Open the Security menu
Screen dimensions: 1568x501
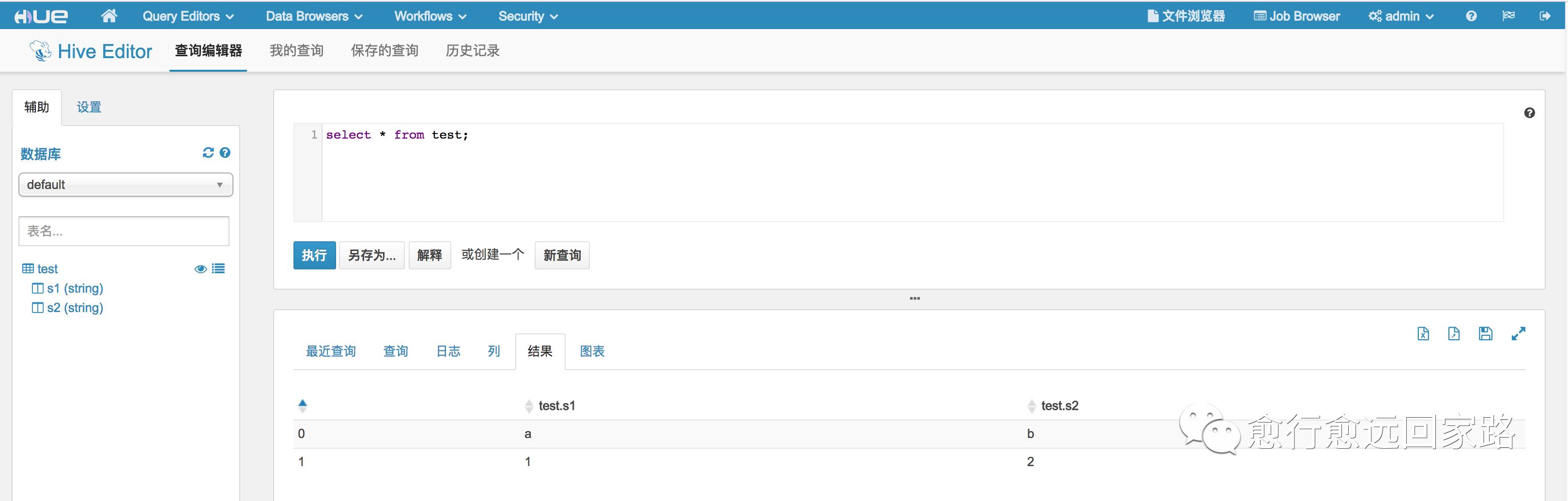(x=528, y=16)
